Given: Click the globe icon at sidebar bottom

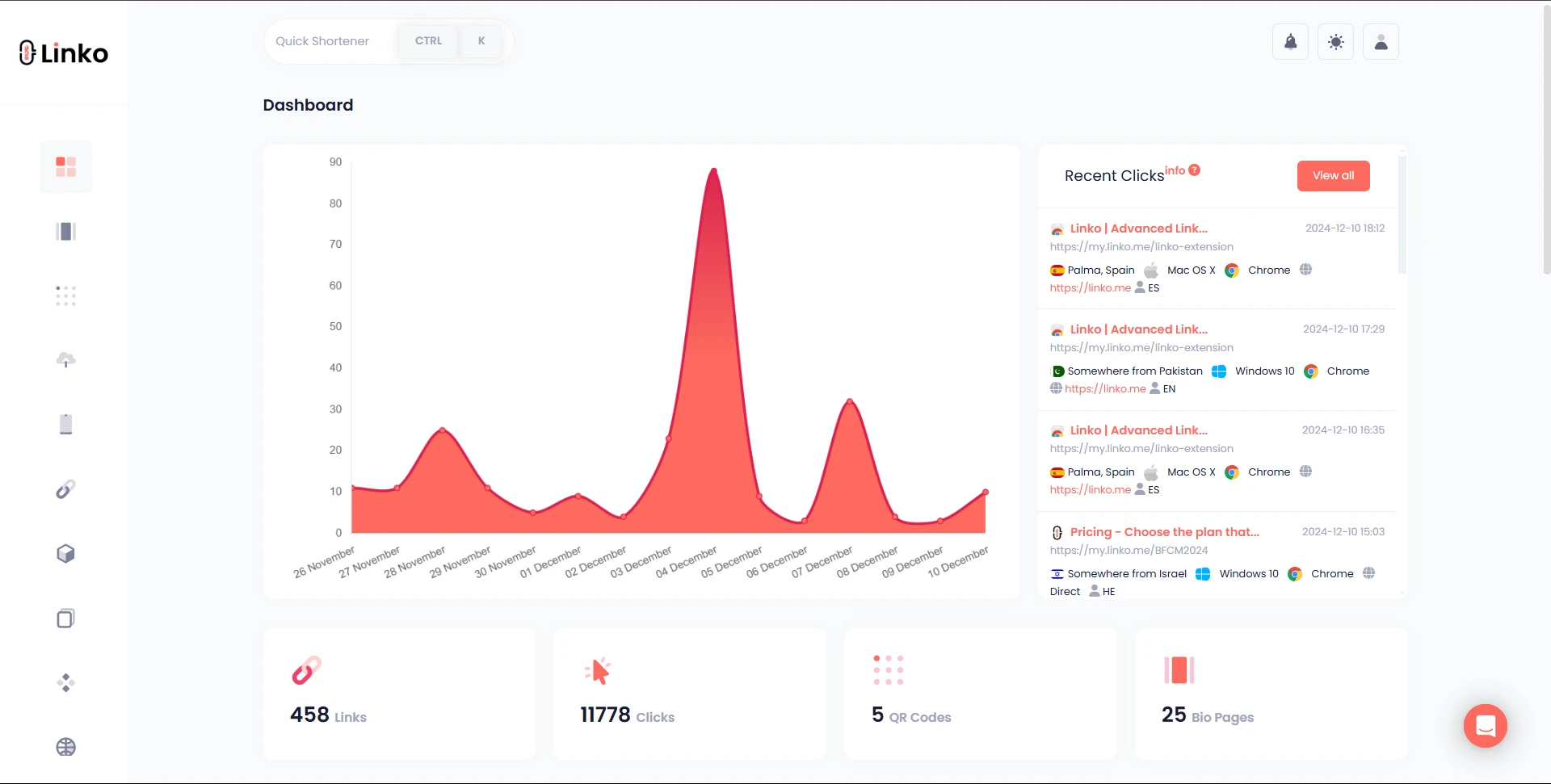Looking at the screenshot, I should pyautogui.click(x=66, y=747).
